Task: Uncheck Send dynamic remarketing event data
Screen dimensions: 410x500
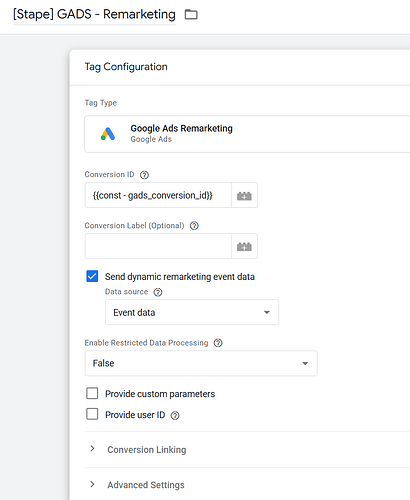Action: coord(92,276)
